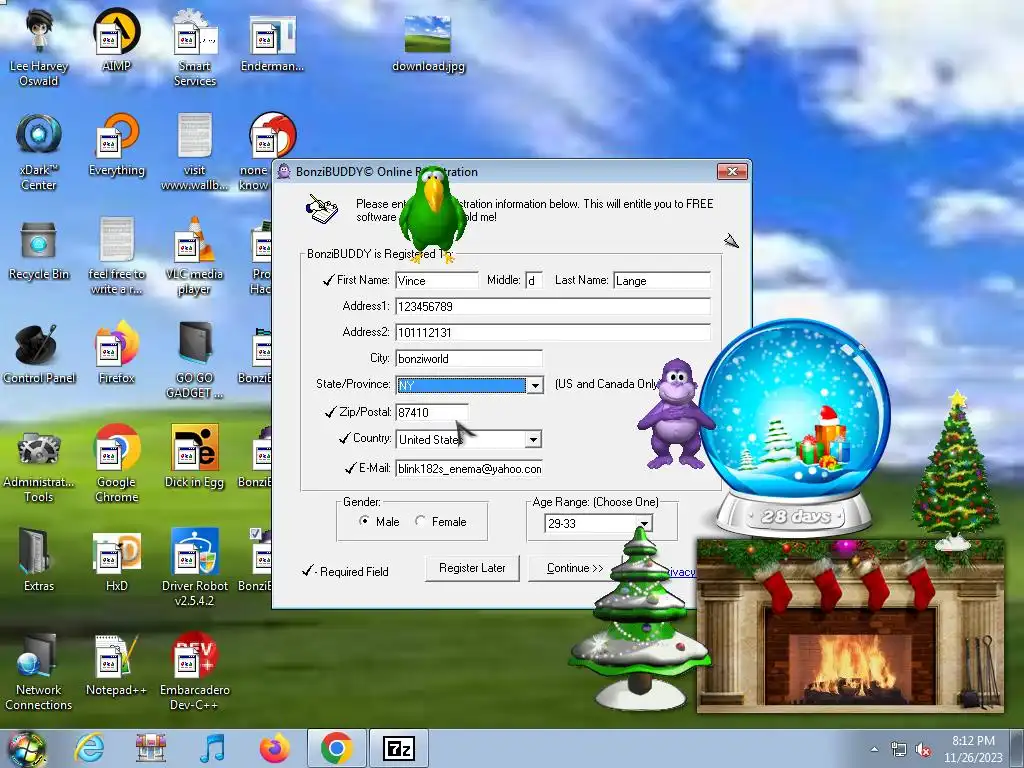Click the Last Name field
This screenshot has width=1024, height=768.
[x=662, y=281]
